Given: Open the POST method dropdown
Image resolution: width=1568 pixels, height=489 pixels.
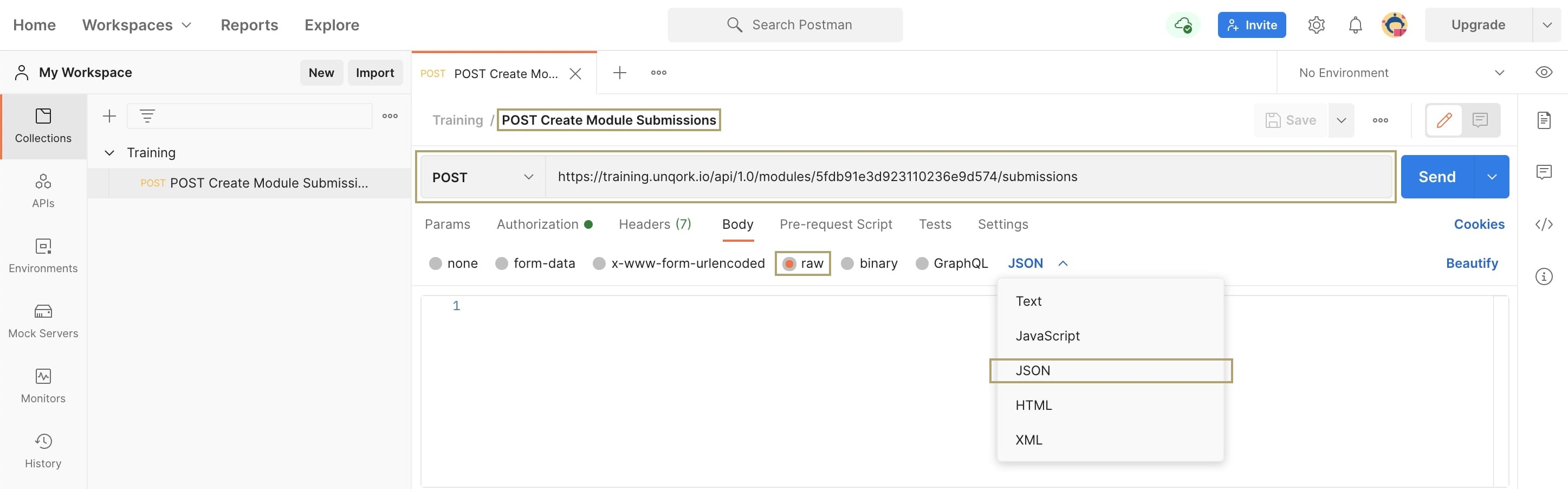Looking at the screenshot, I should coord(483,177).
